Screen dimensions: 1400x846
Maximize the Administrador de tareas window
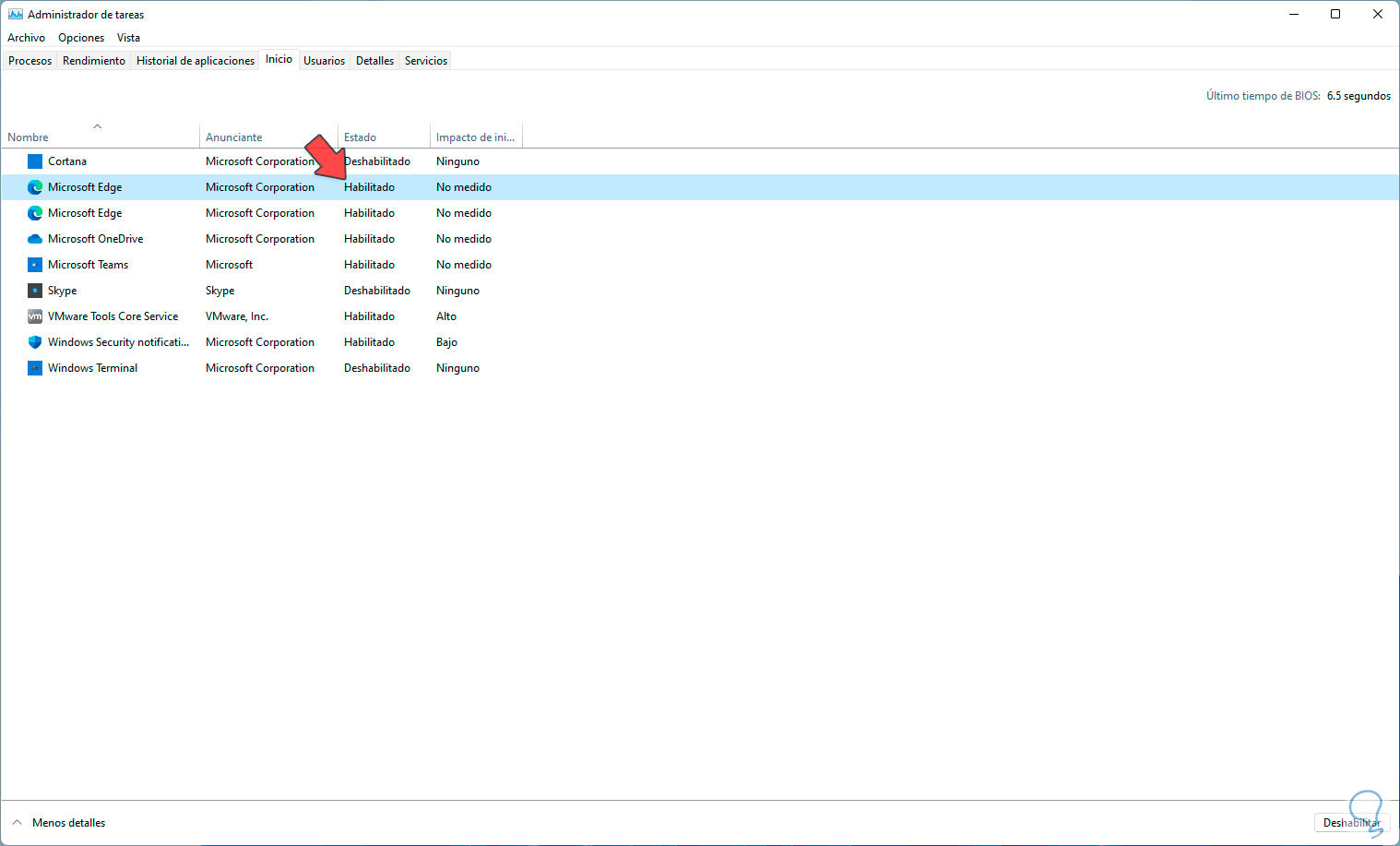click(x=1335, y=15)
